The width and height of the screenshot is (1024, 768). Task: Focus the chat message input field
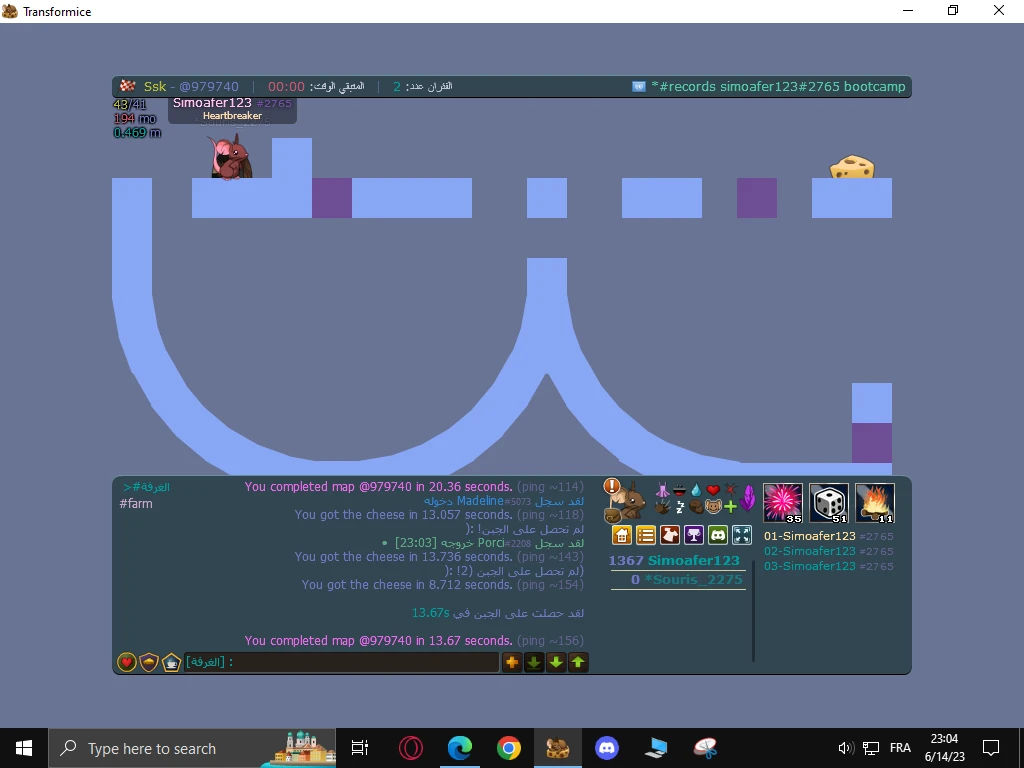(x=341, y=662)
